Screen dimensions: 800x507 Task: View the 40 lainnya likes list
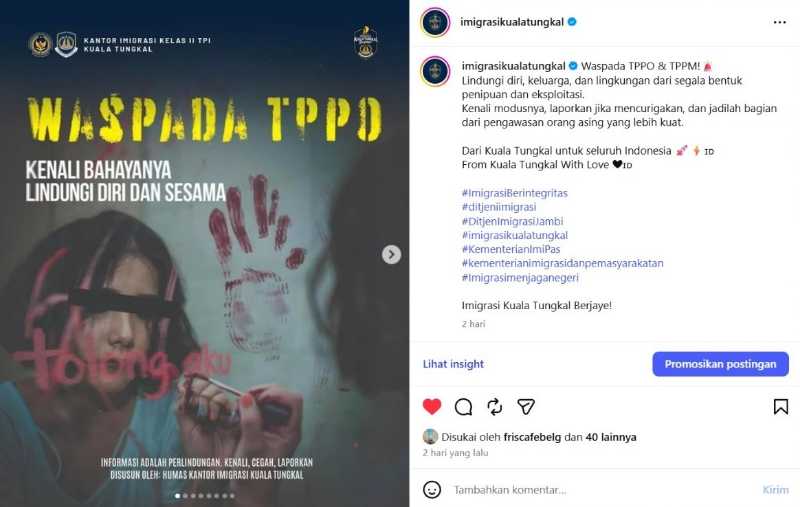point(611,437)
